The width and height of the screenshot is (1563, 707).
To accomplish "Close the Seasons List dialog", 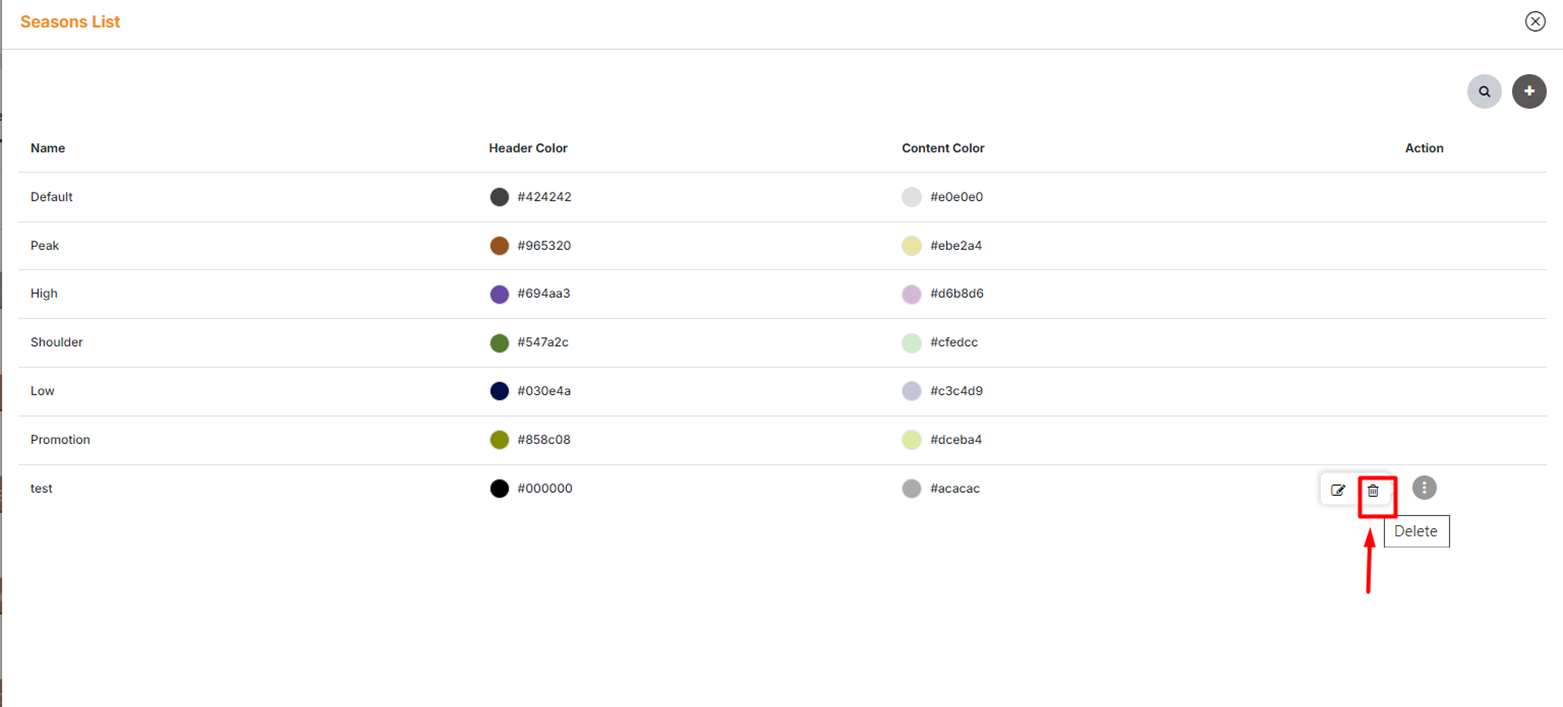I will coord(1534,21).
